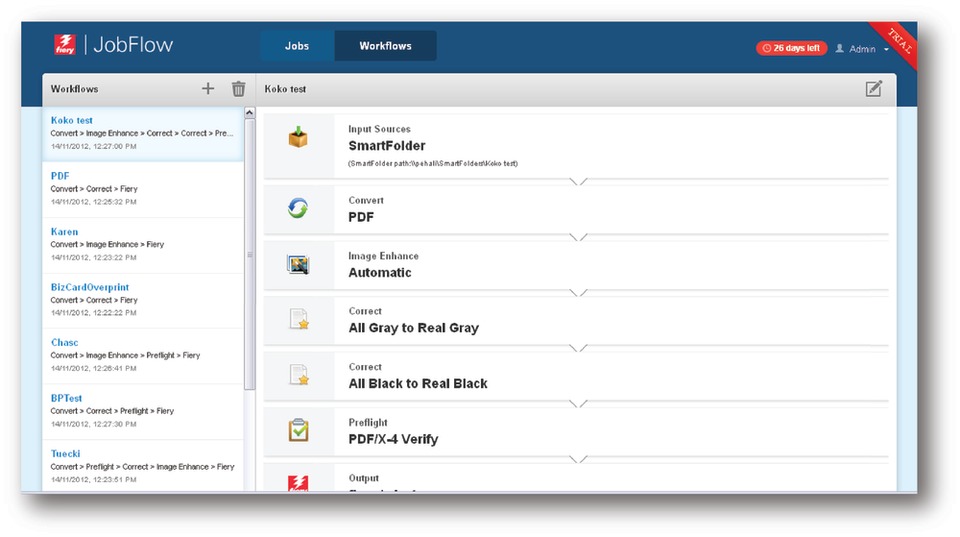The width and height of the screenshot is (960, 537).
Task: Click BPTest's 12:27:30 PM timestamp
Action: (94, 424)
